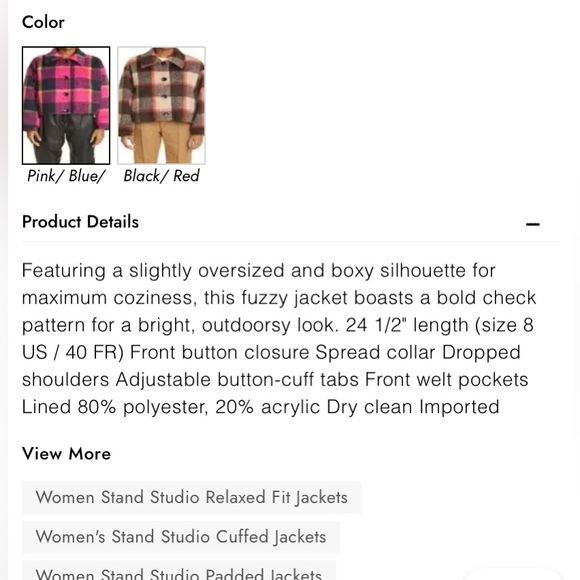
Task: Choose the Black/Red plaid jacket swatch
Action: 161,105
